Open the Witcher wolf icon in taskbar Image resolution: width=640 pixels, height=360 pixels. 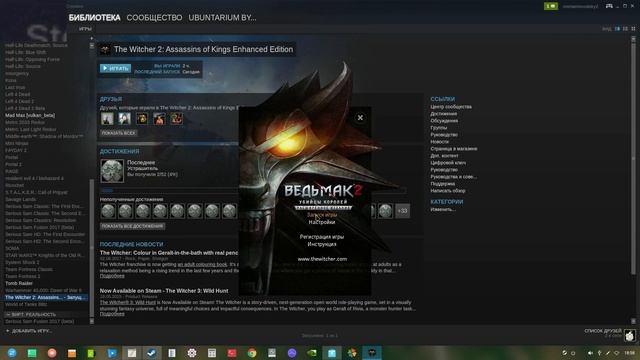(372, 353)
